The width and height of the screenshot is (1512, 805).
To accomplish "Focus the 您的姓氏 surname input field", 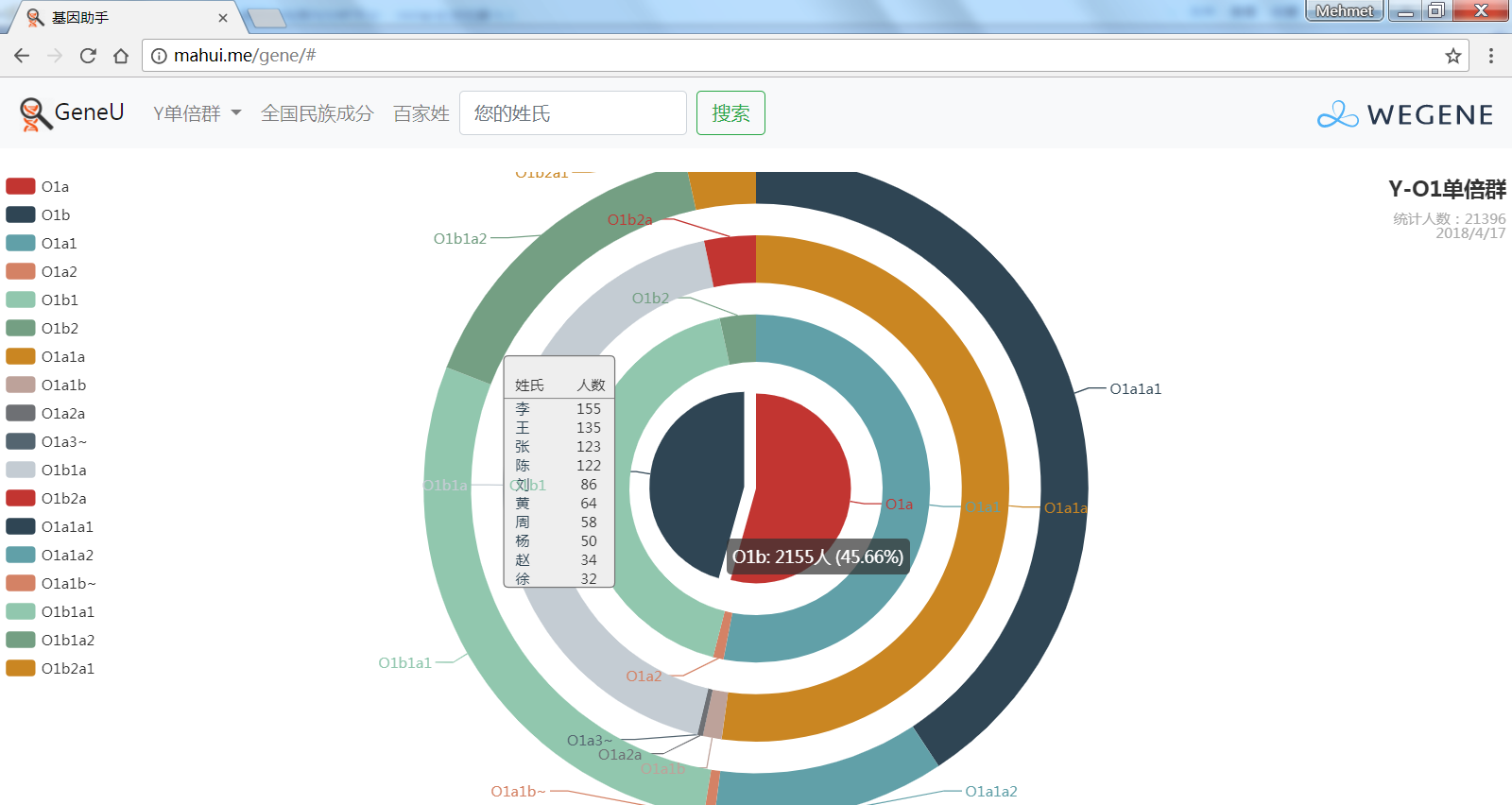I will (x=573, y=113).
